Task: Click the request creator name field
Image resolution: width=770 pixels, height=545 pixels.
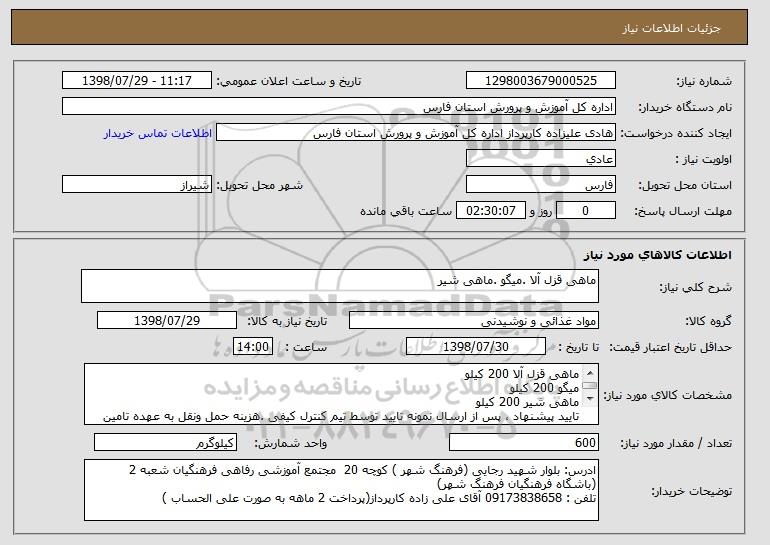Action: pos(416,133)
